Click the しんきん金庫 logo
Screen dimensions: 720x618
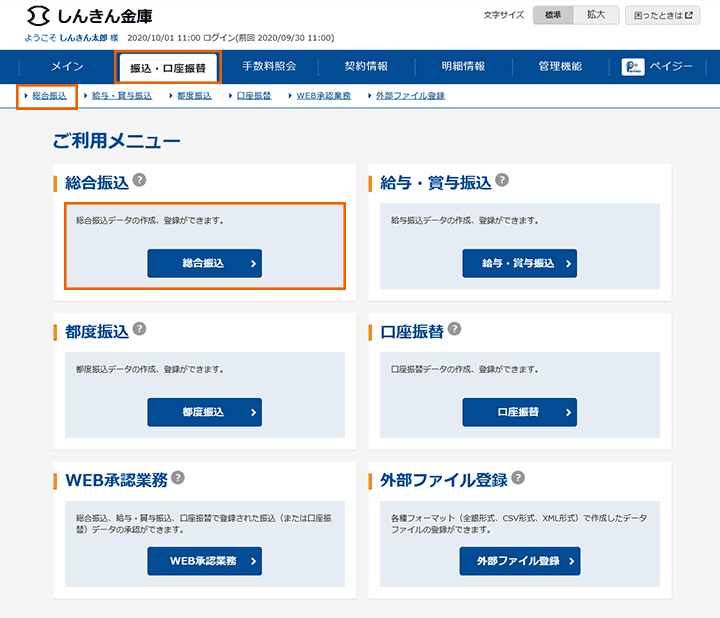click(x=90, y=16)
